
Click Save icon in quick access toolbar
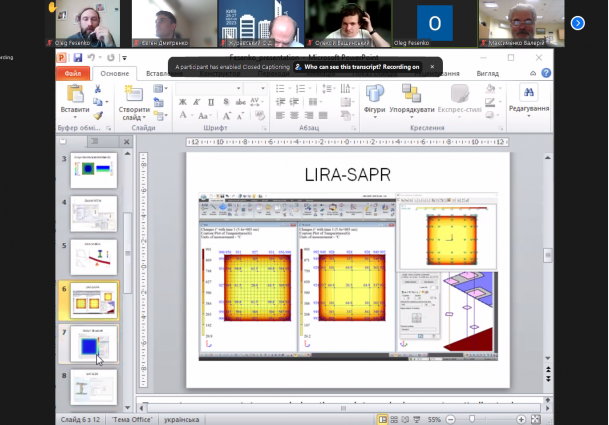pos(76,58)
